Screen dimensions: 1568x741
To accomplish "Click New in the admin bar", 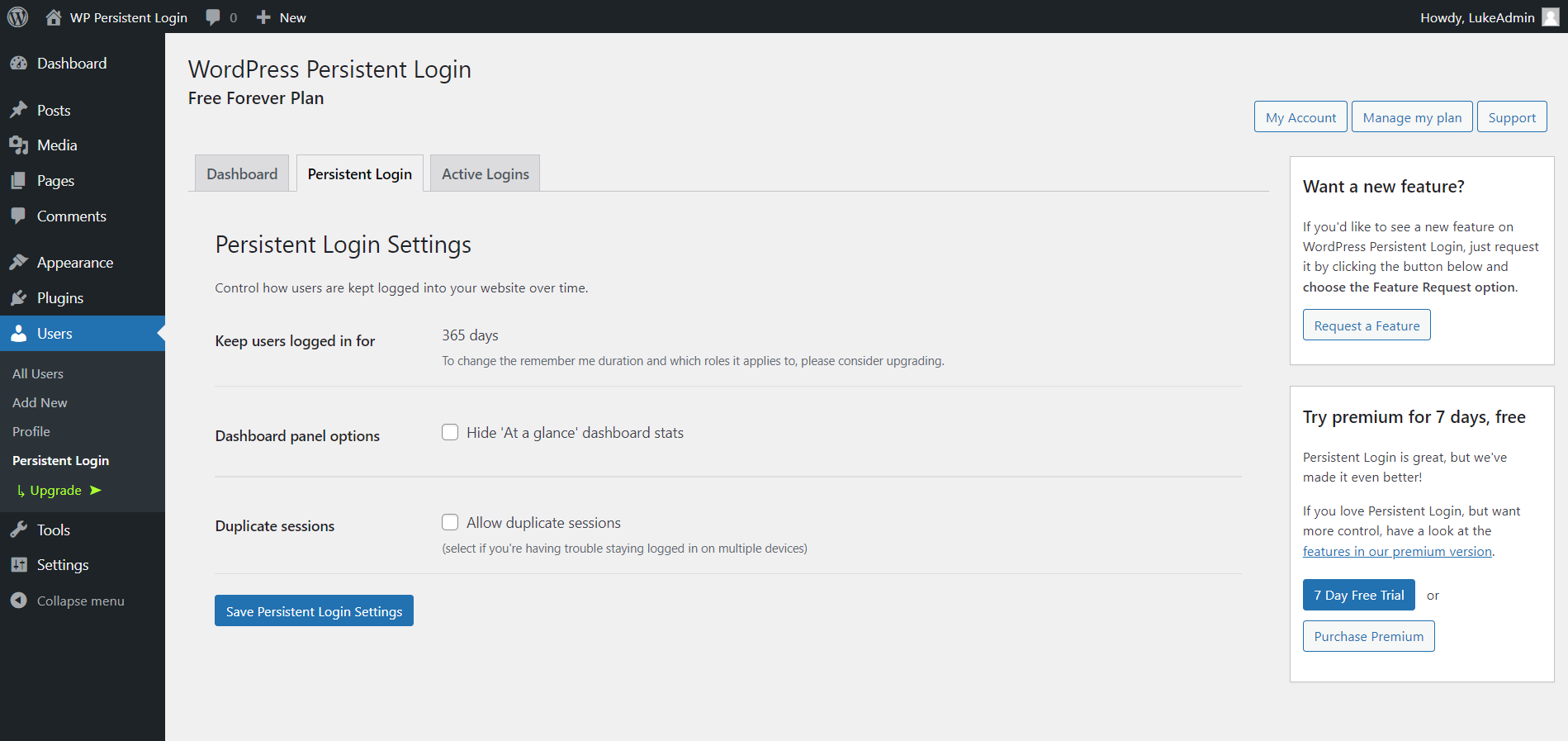I will 292,17.
